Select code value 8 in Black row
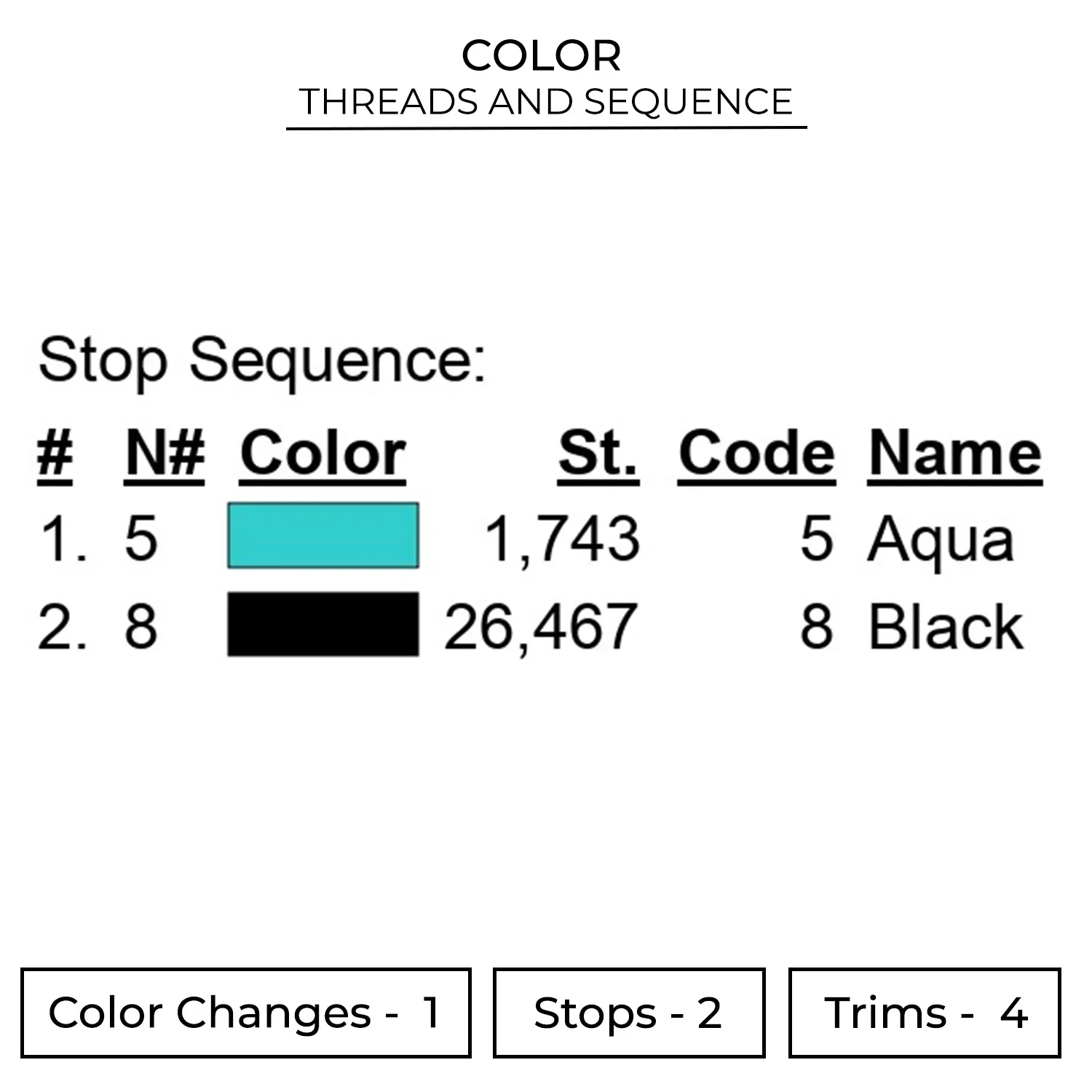Viewport: 1092px width, 1092px height. click(815, 628)
